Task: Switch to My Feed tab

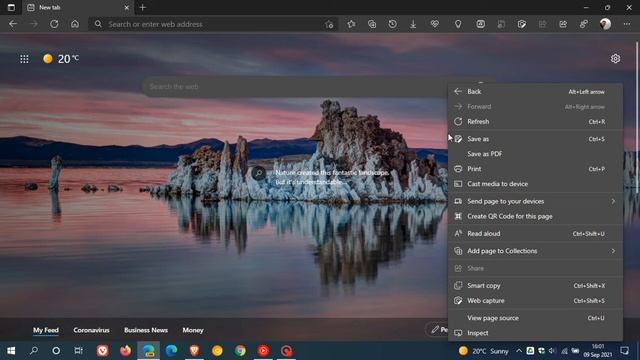Action: 46,330
